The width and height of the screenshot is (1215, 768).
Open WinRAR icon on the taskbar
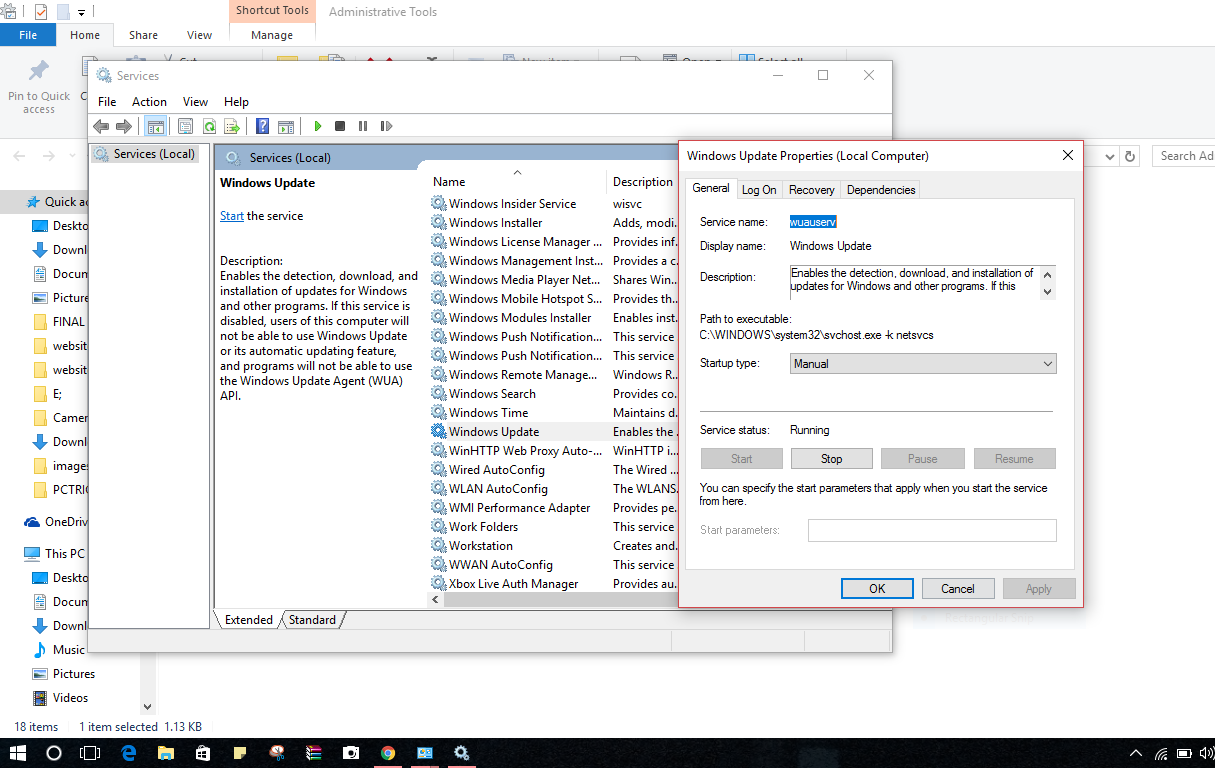[x=314, y=753]
